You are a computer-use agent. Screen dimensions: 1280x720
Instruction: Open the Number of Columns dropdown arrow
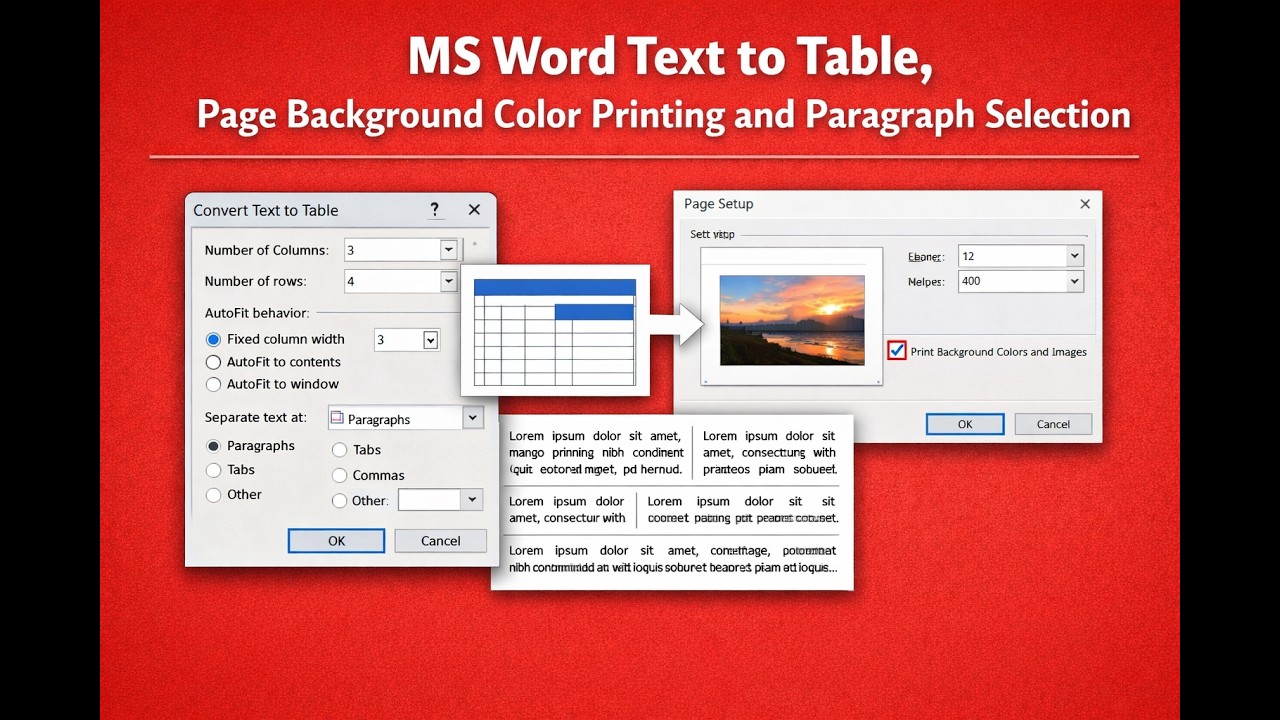point(448,250)
